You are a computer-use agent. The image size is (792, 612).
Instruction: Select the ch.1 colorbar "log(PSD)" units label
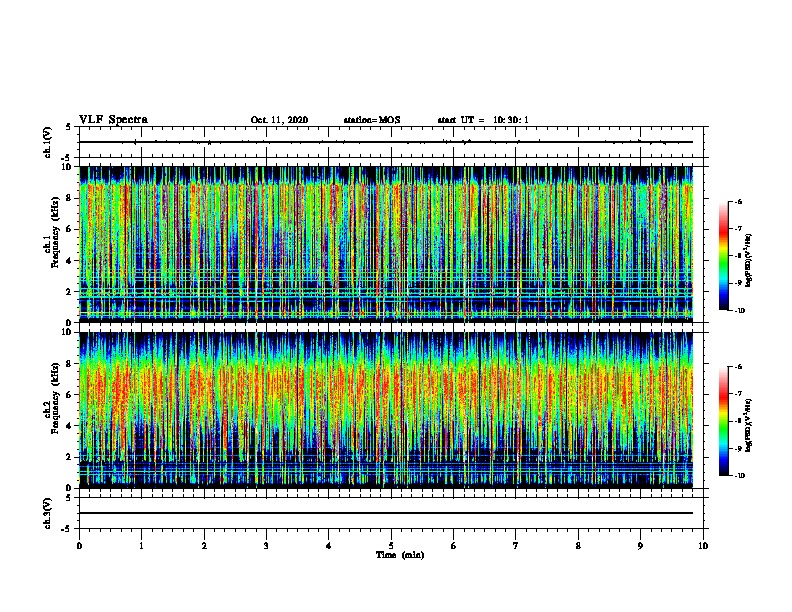749,261
